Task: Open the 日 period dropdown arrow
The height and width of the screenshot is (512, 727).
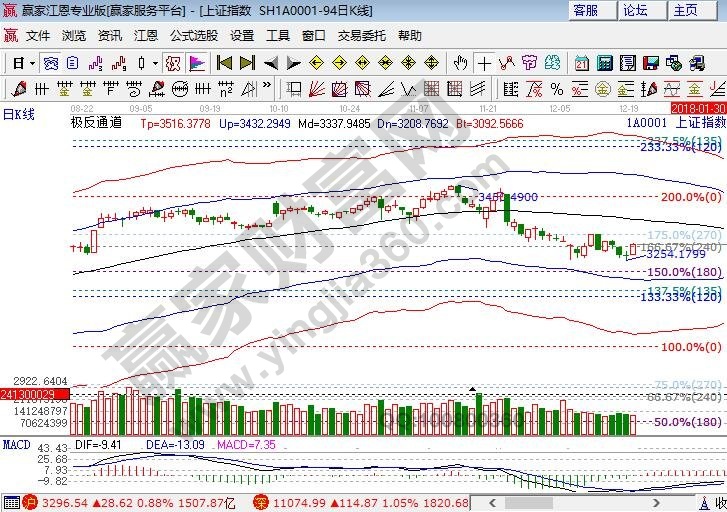Action: pyautogui.click(x=32, y=63)
